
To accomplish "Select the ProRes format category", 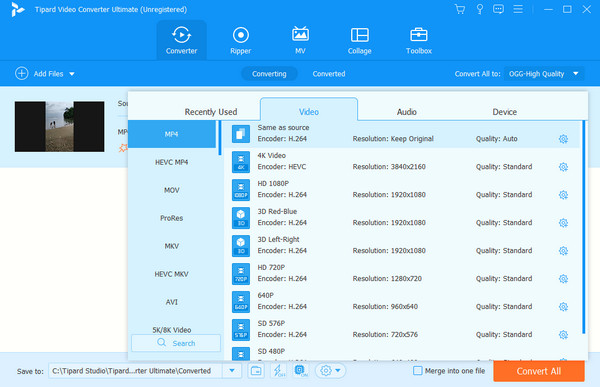I will click(x=172, y=218).
